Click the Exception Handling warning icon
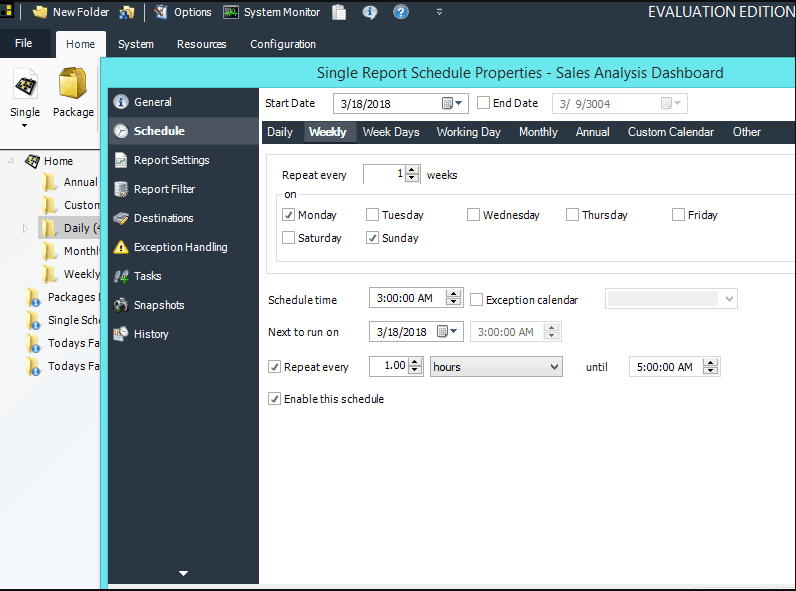Image resolution: width=796 pixels, height=591 pixels. [121, 247]
